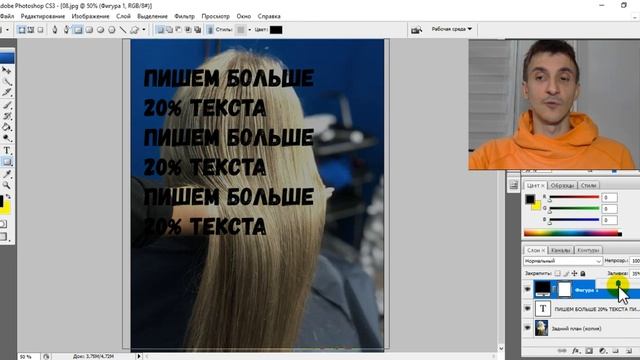Click the Shape Layers option icon
Image resolution: width=640 pixels, height=360 pixels.
pyautogui.click(x=22, y=30)
